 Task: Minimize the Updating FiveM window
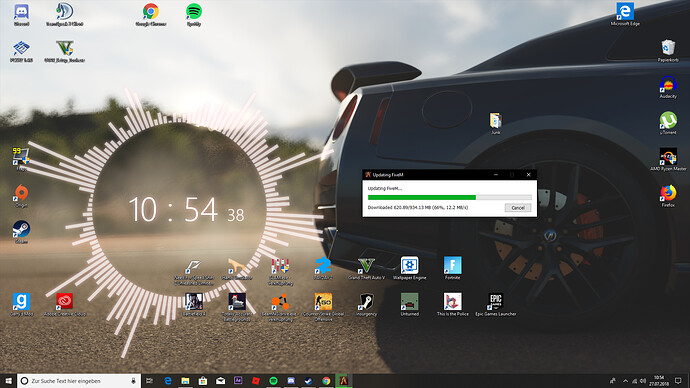[496, 175]
